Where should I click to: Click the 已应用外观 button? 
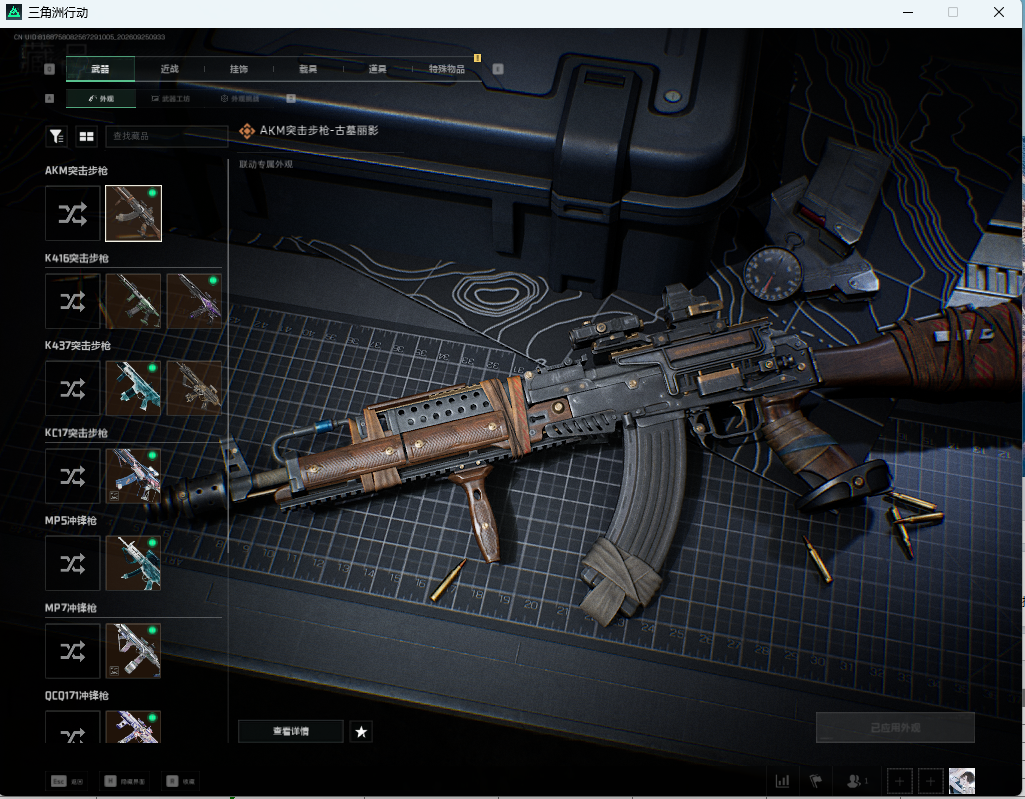coord(895,727)
